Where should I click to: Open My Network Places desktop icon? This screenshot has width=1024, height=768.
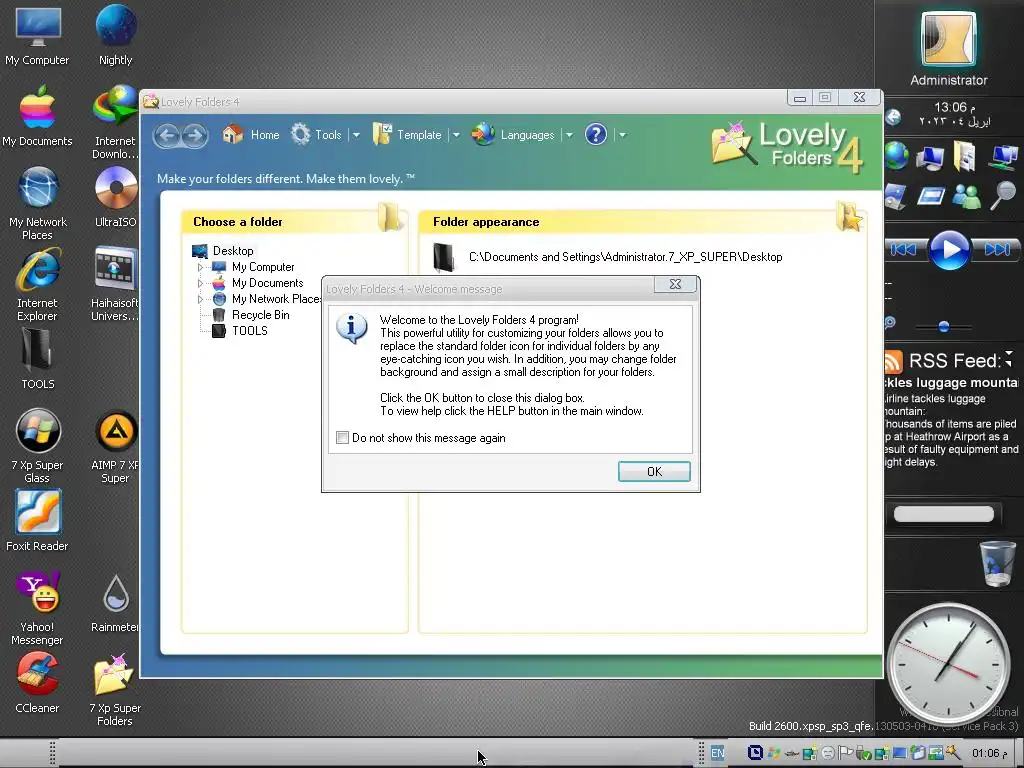point(37,203)
